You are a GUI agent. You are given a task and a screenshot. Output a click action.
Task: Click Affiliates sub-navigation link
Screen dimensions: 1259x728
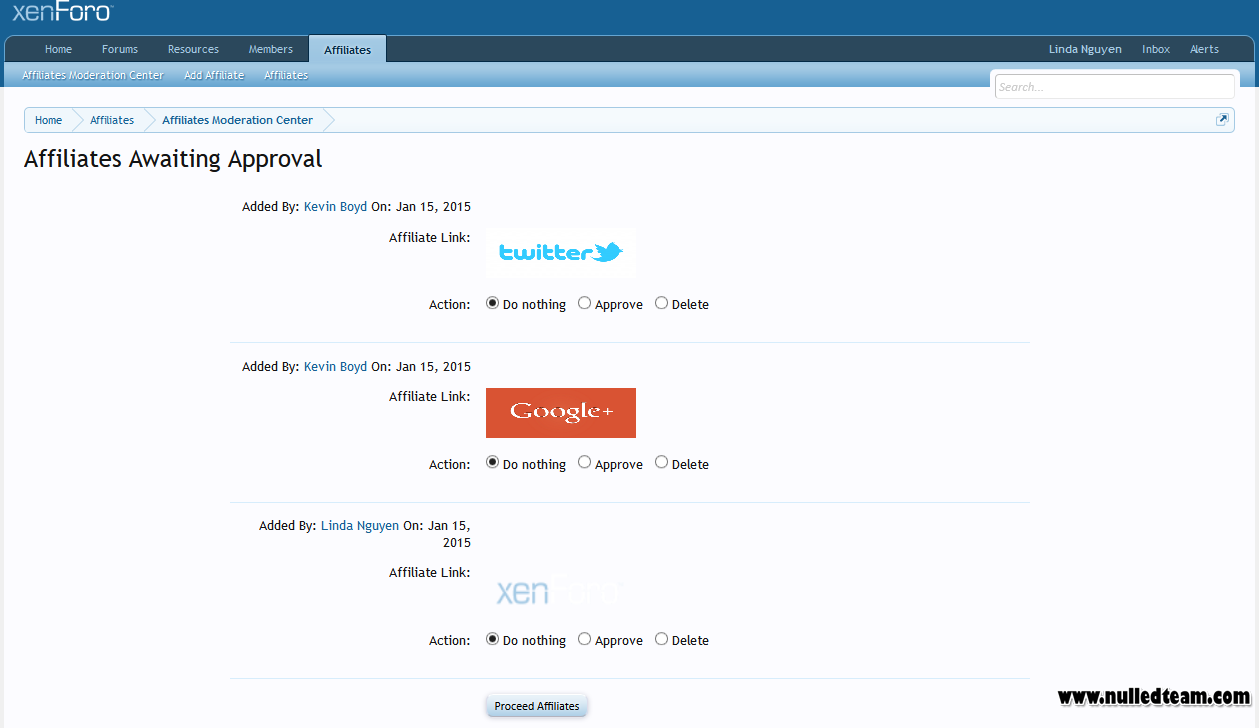pos(286,75)
